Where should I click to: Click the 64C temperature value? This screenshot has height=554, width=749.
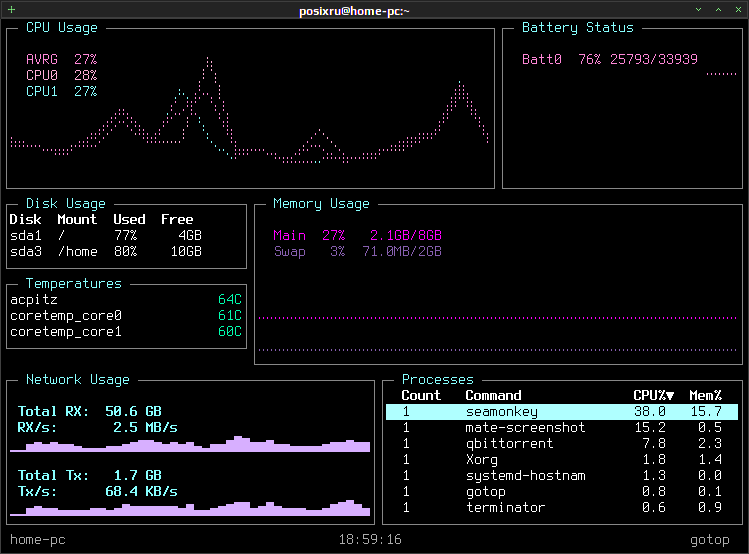point(230,300)
